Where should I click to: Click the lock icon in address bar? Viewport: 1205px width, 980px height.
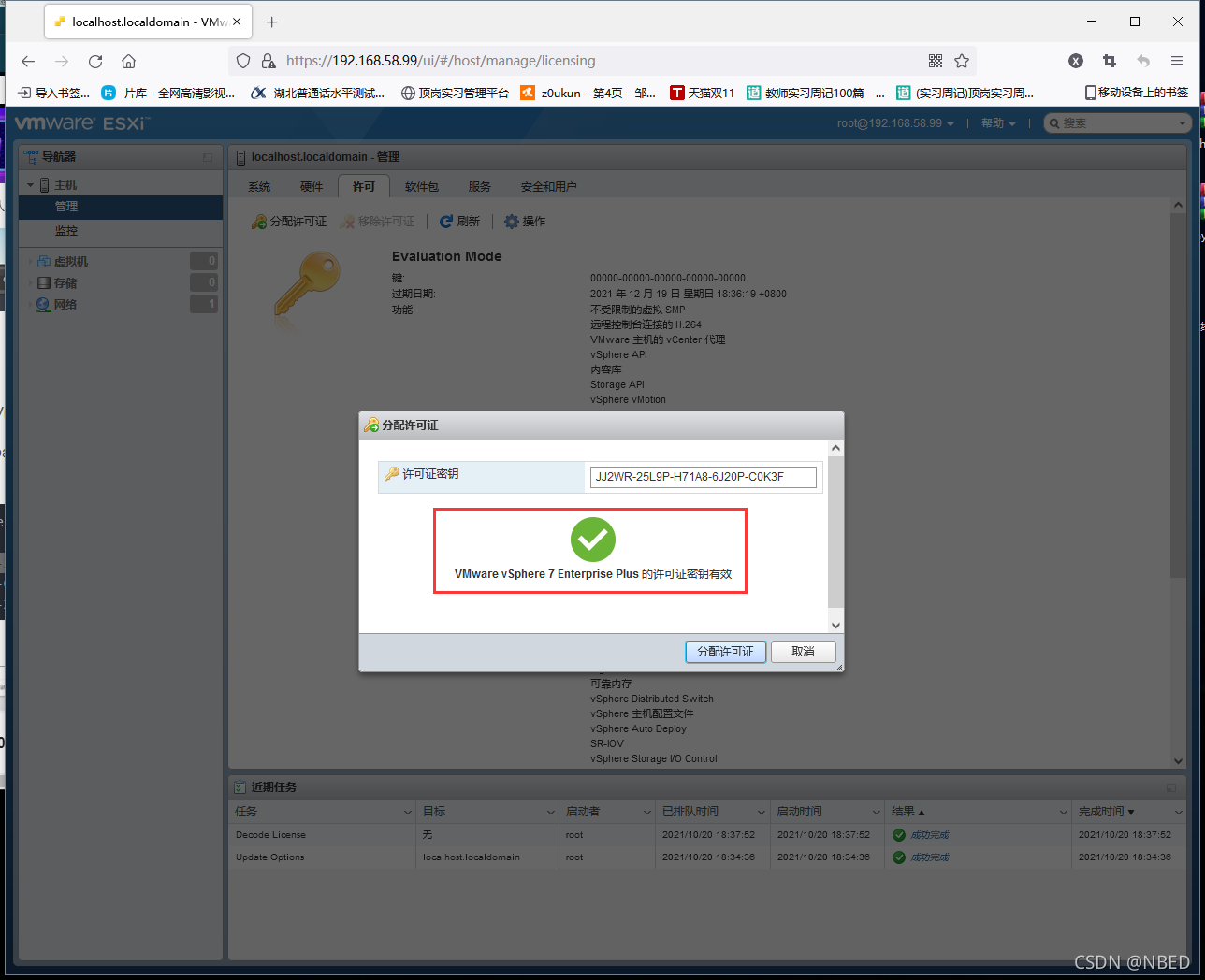click(269, 61)
